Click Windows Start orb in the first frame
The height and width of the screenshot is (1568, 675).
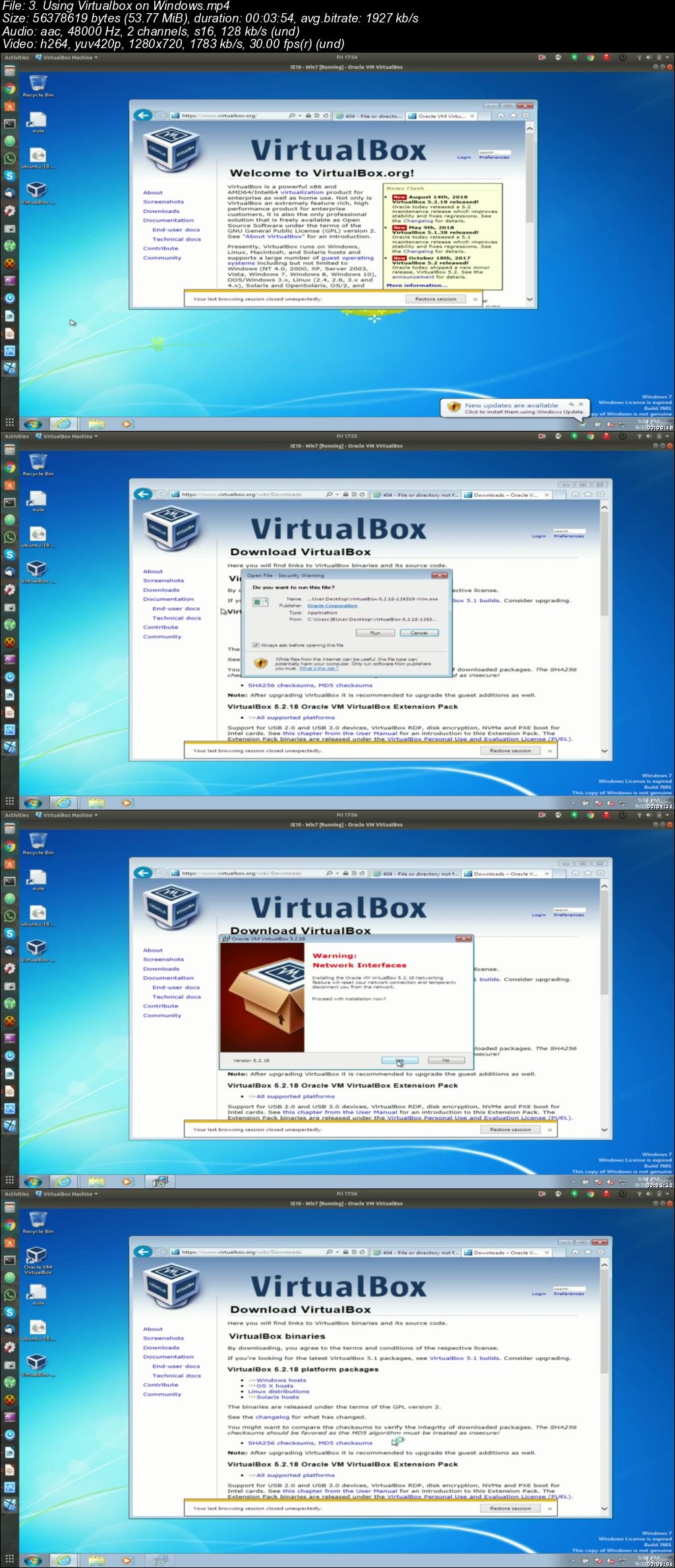click(x=33, y=424)
